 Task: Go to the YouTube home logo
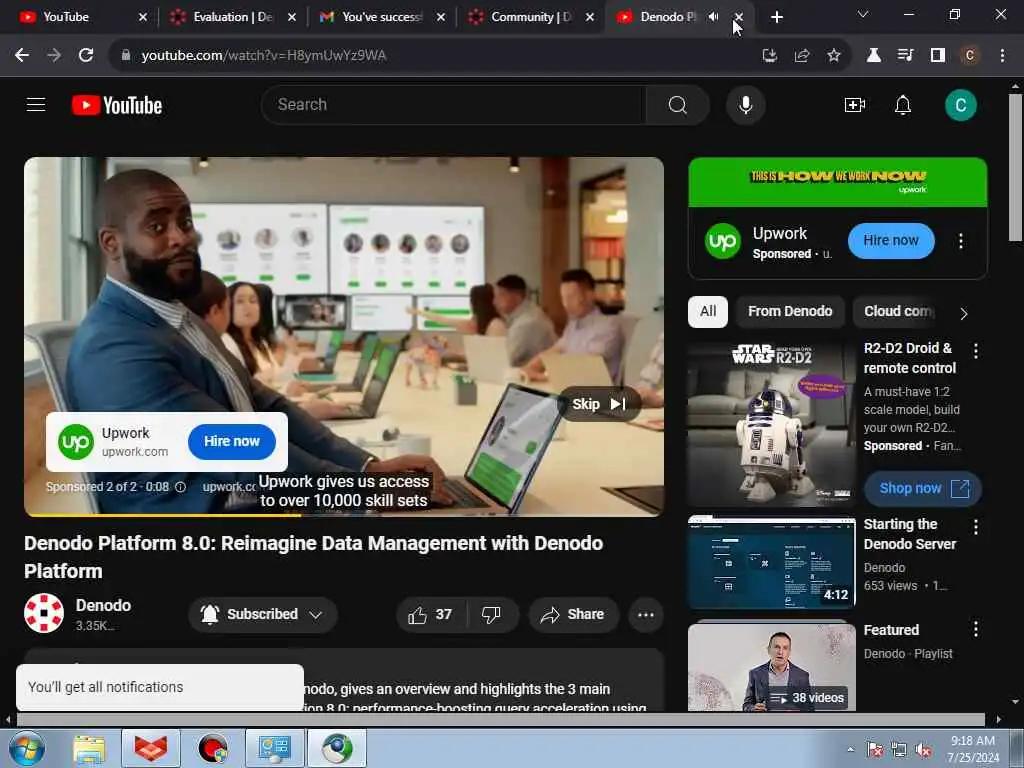pyautogui.click(x=117, y=105)
